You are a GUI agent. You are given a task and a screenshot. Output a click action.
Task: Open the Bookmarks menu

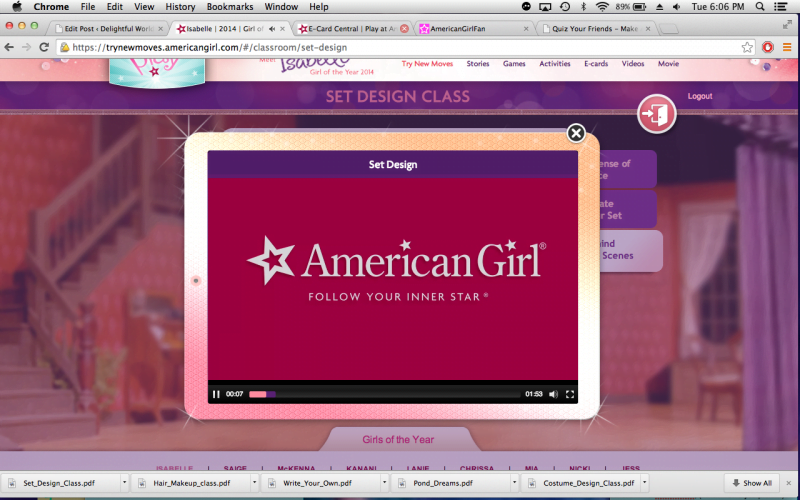(230, 7)
